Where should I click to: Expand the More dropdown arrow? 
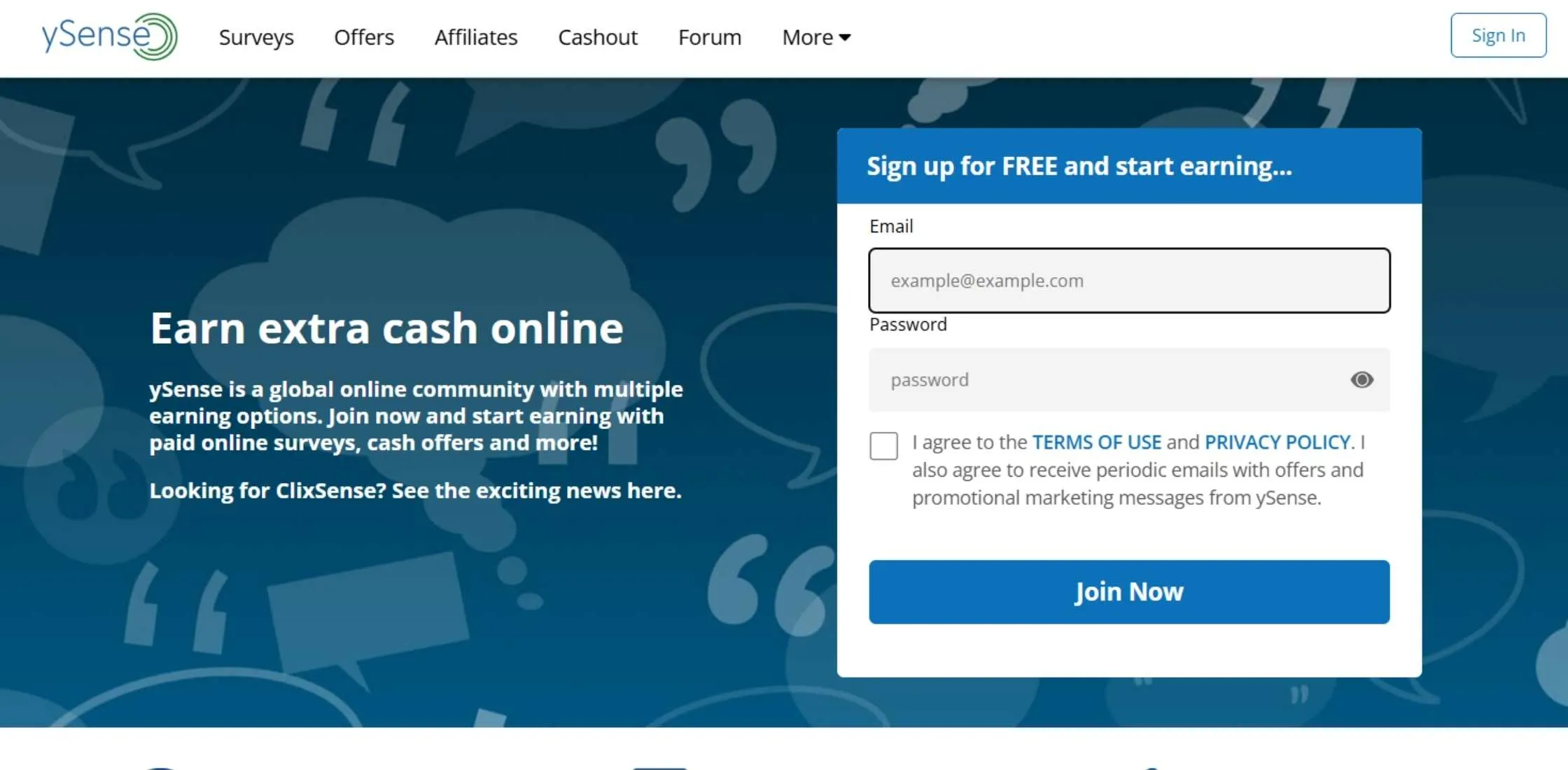click(845, 37)
